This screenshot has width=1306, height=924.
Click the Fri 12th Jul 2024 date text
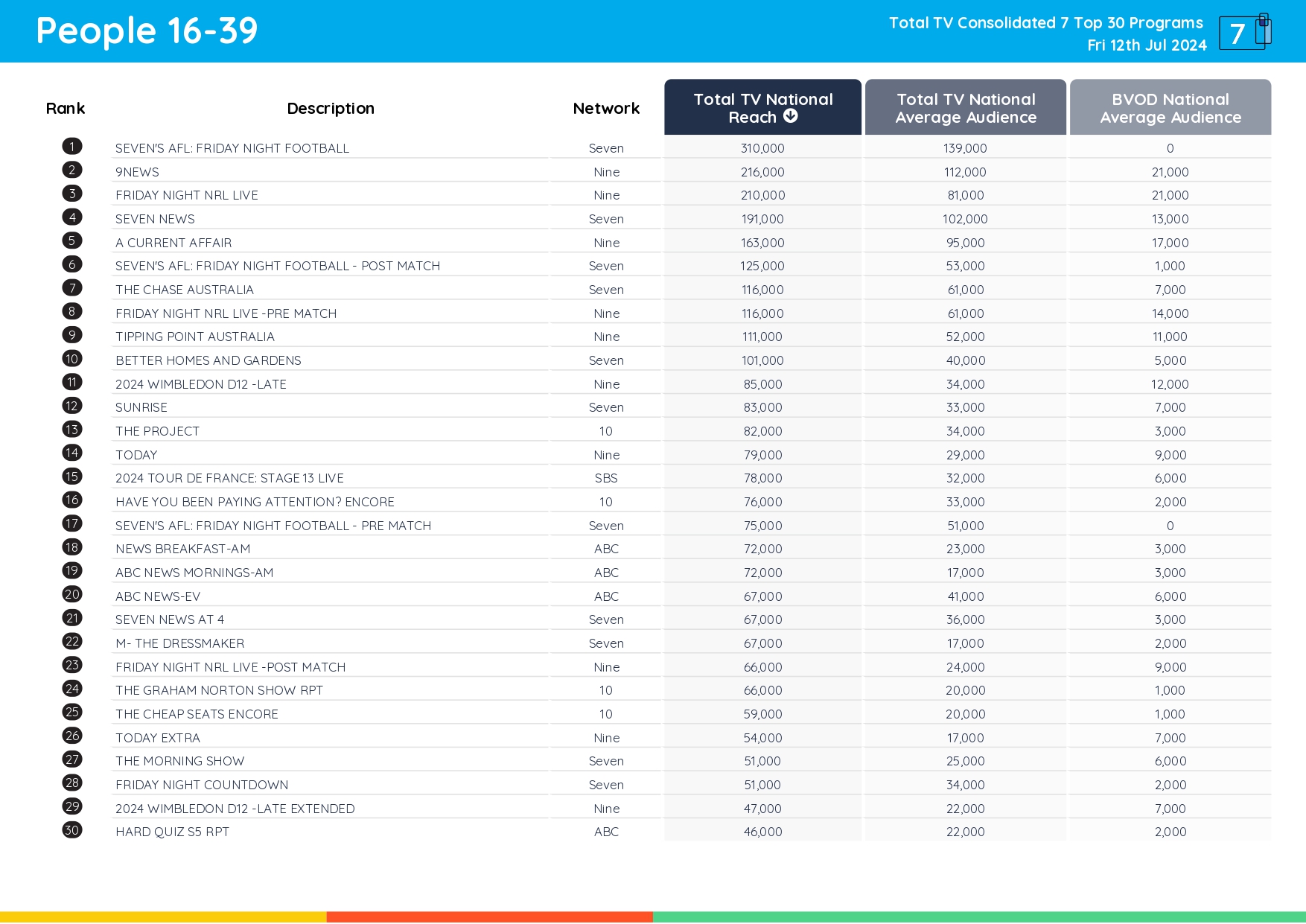(x=1147, y=45)
